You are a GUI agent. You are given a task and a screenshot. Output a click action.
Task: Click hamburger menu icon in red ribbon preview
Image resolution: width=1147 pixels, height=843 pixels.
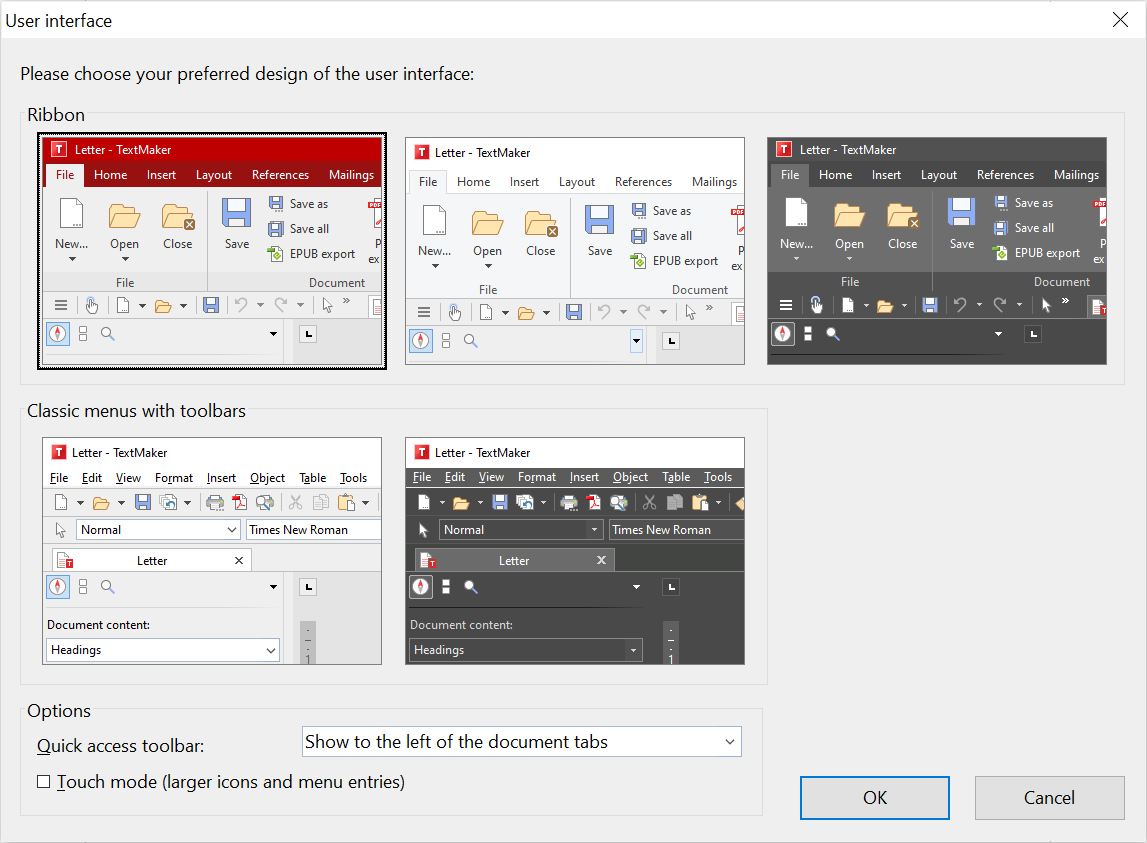[61, 305]
